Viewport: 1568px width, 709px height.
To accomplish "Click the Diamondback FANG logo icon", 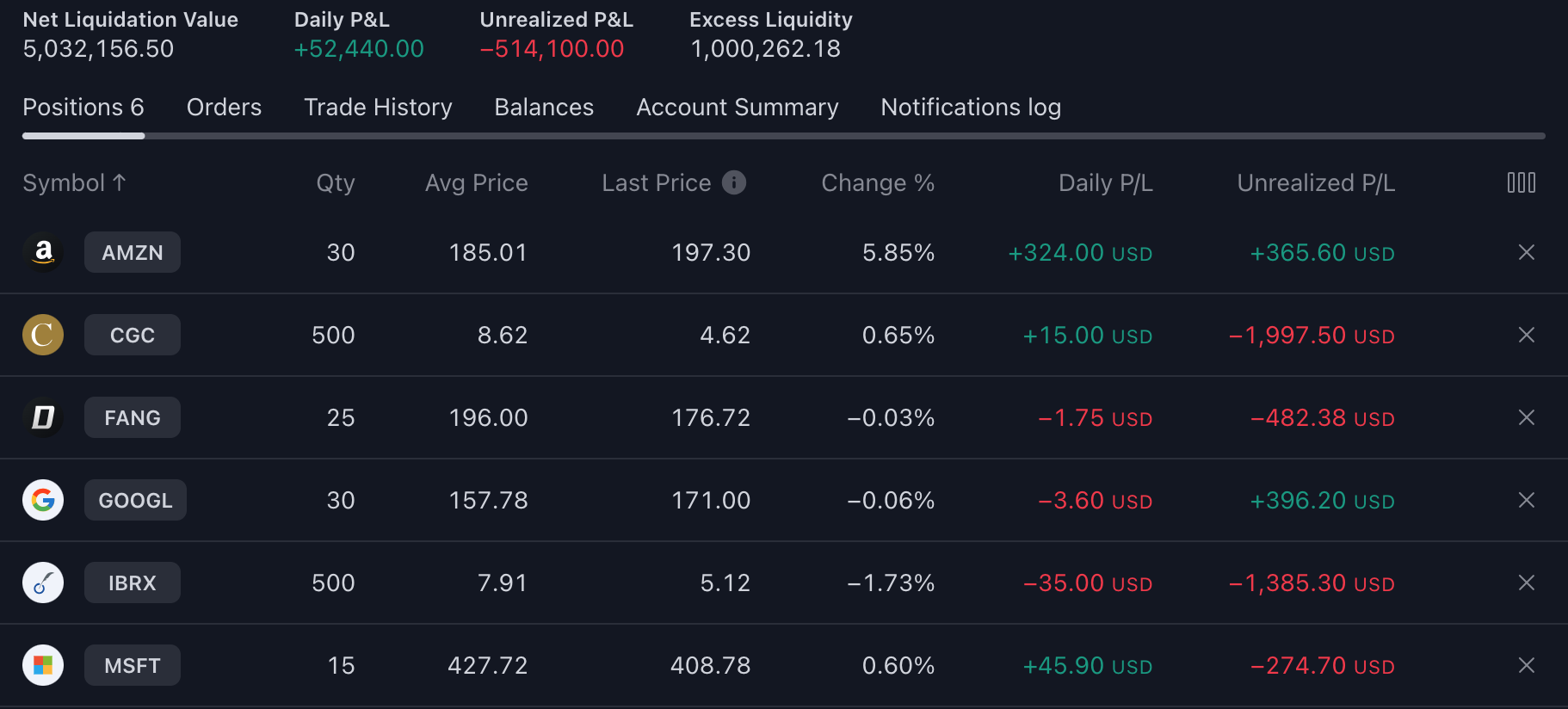I will [x=43, y=417].
